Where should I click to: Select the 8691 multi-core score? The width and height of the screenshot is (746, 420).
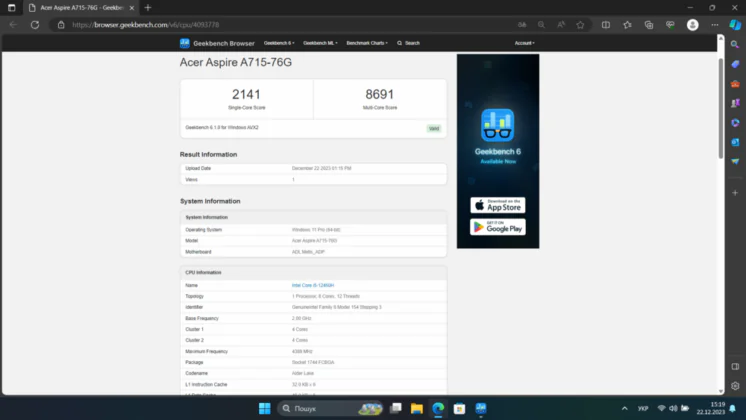379,94
